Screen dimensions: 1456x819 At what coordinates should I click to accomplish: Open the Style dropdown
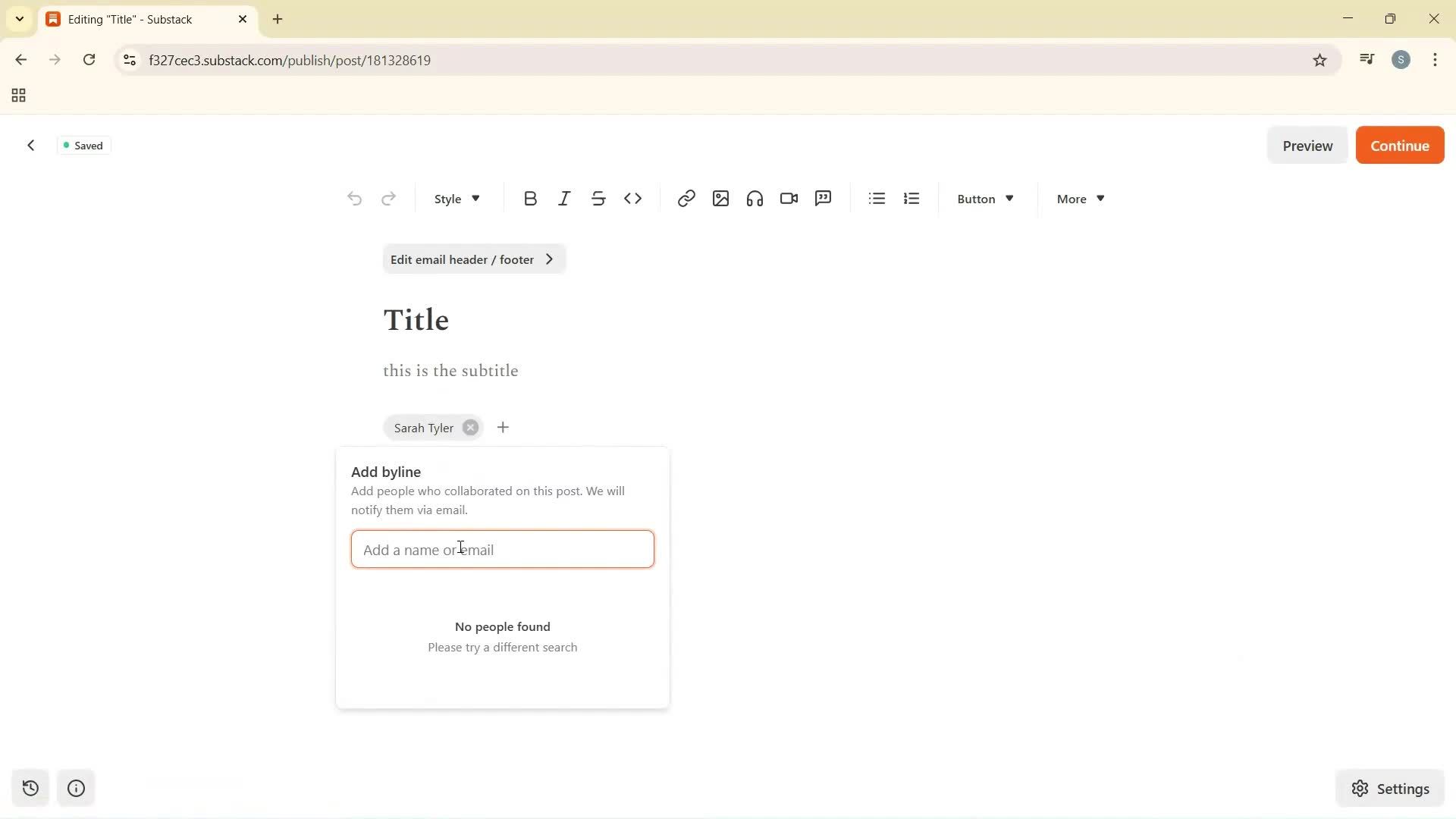pos(456,198)
